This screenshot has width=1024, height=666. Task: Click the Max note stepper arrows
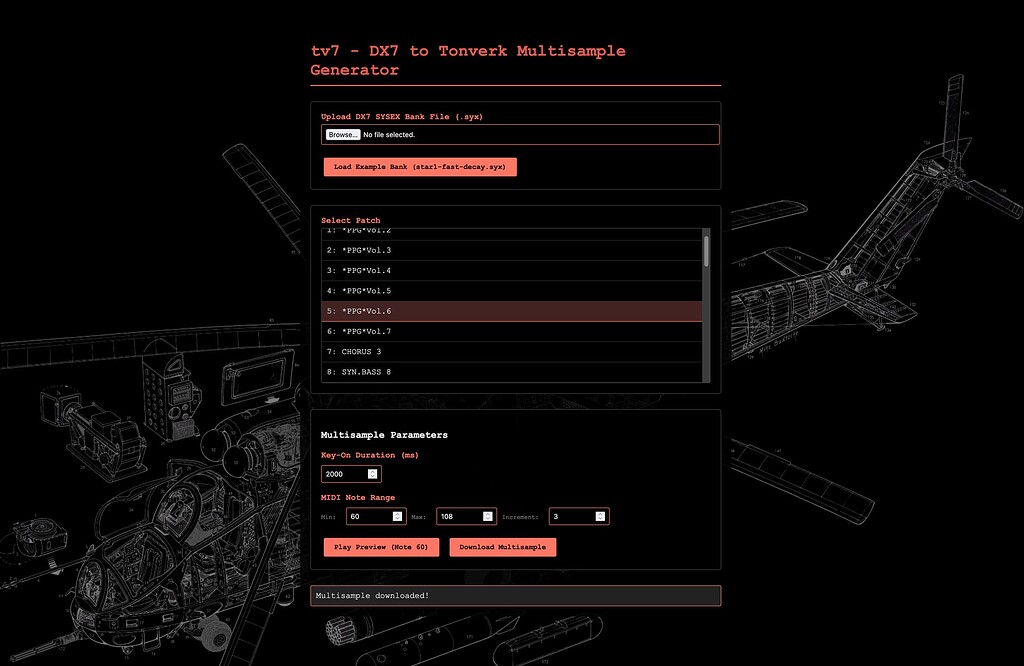tap(487, 516)
